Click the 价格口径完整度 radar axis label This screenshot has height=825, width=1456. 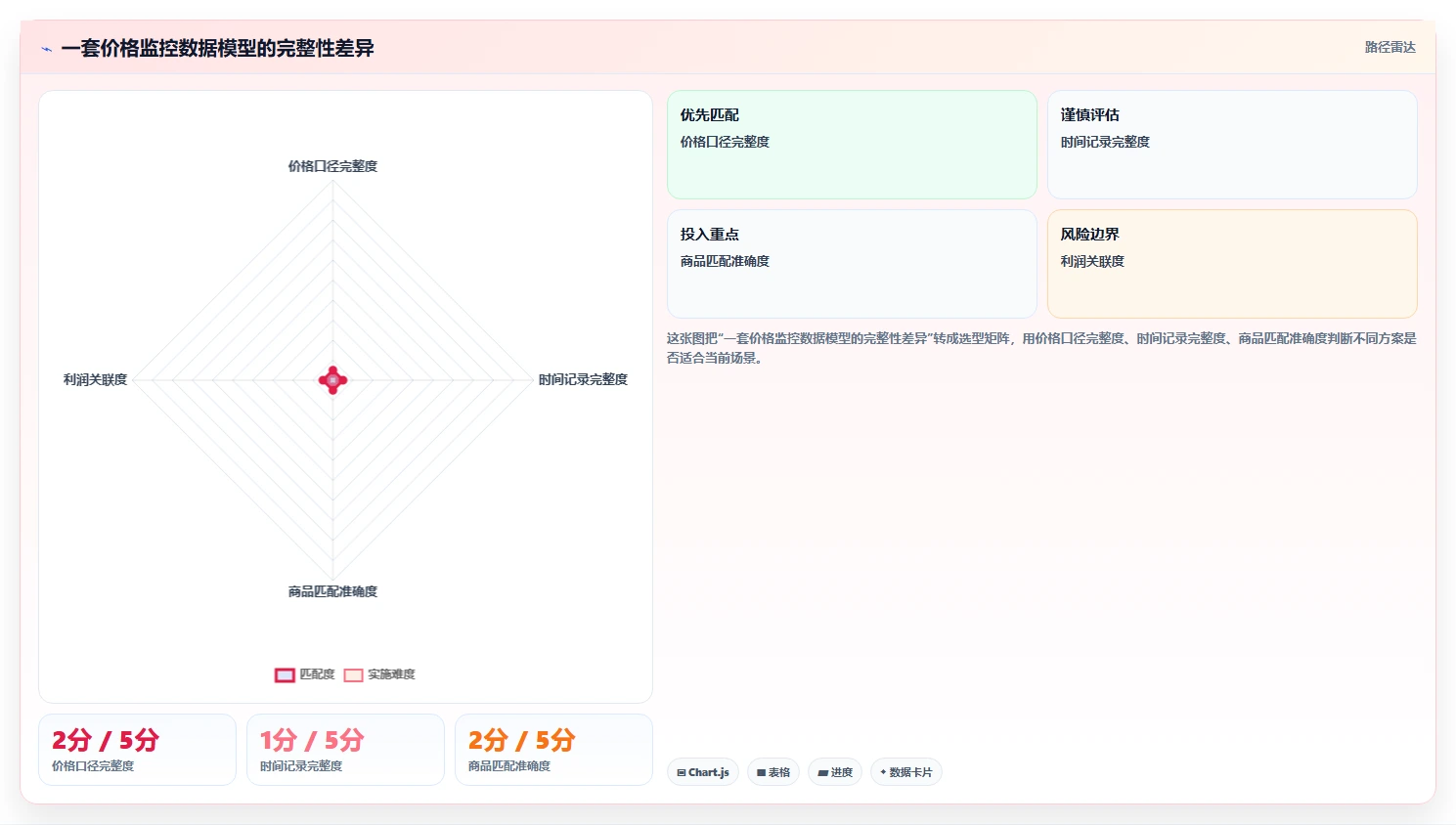click(x=332, y=166)
